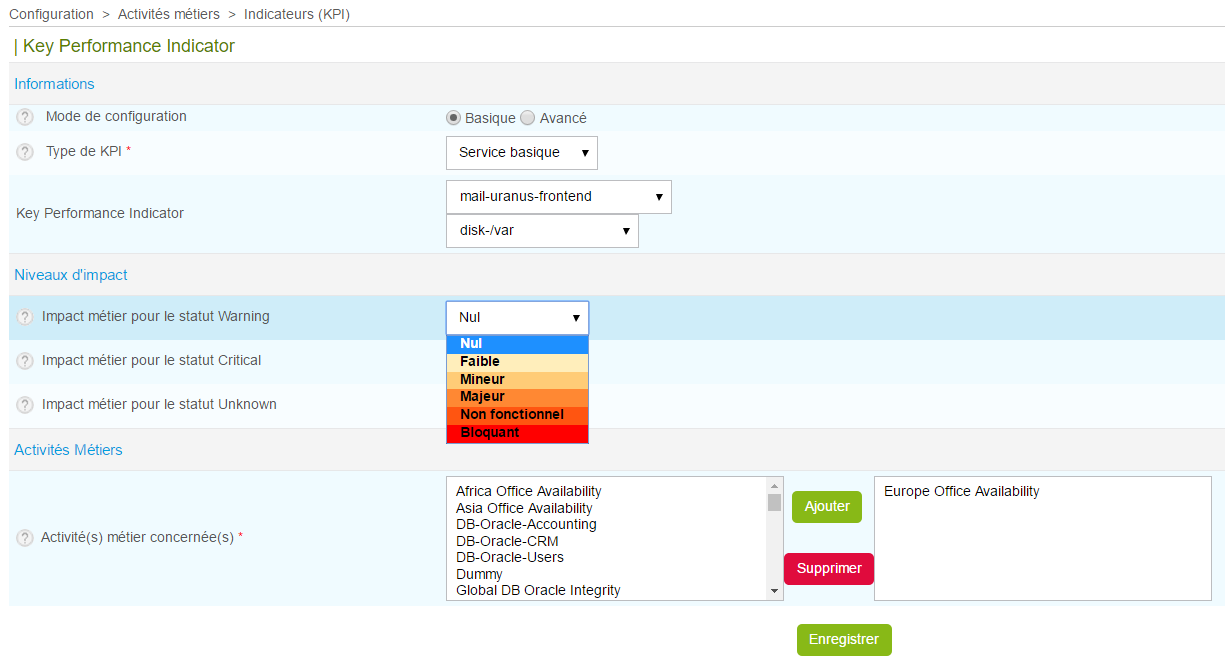This screenshot has height=663, width=1225.
Task: Click the Ajouter button
Action: pyautogui.click(x=826, y=507)
